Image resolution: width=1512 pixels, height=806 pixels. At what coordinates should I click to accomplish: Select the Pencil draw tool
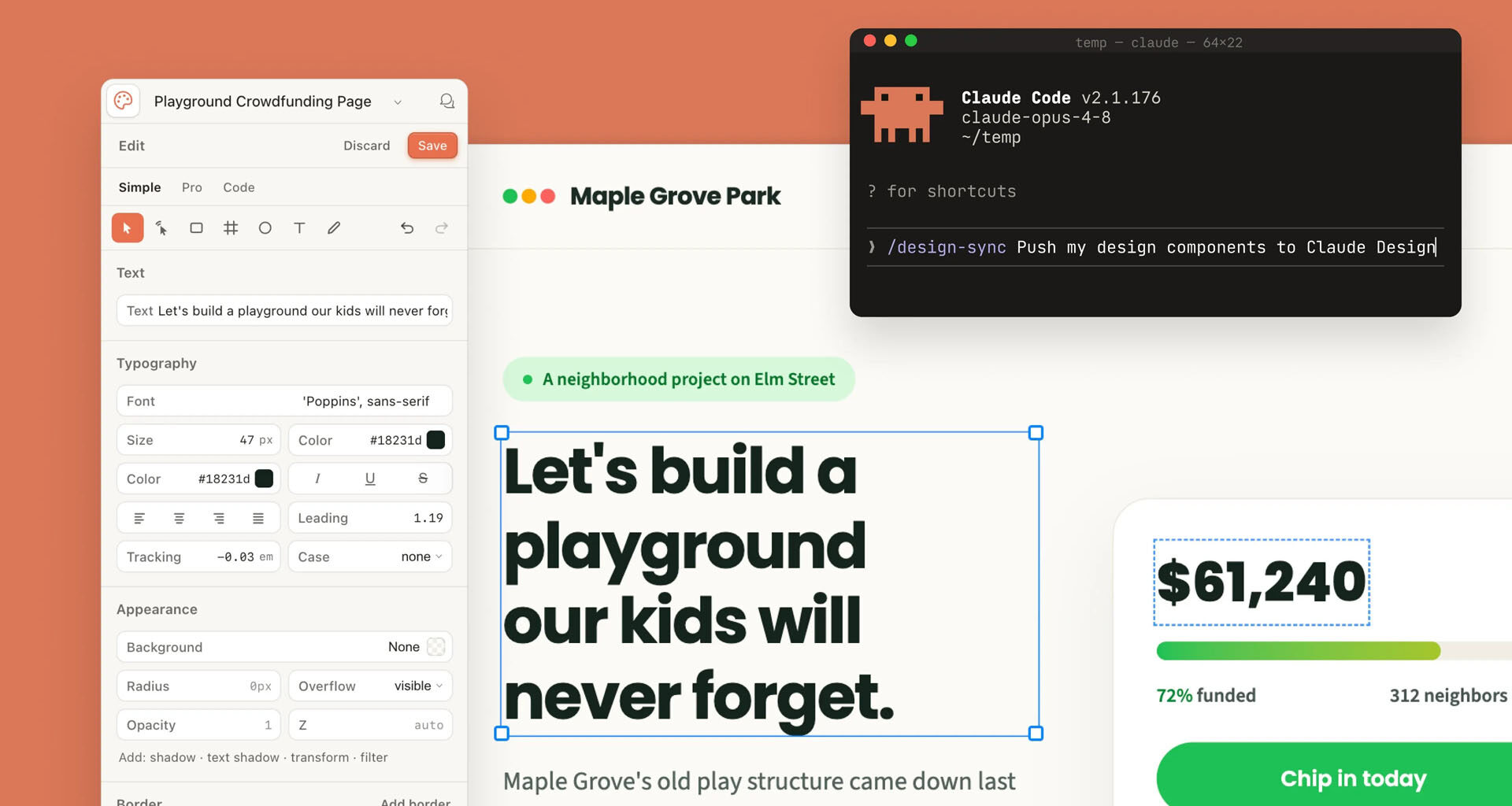(334, 228)
